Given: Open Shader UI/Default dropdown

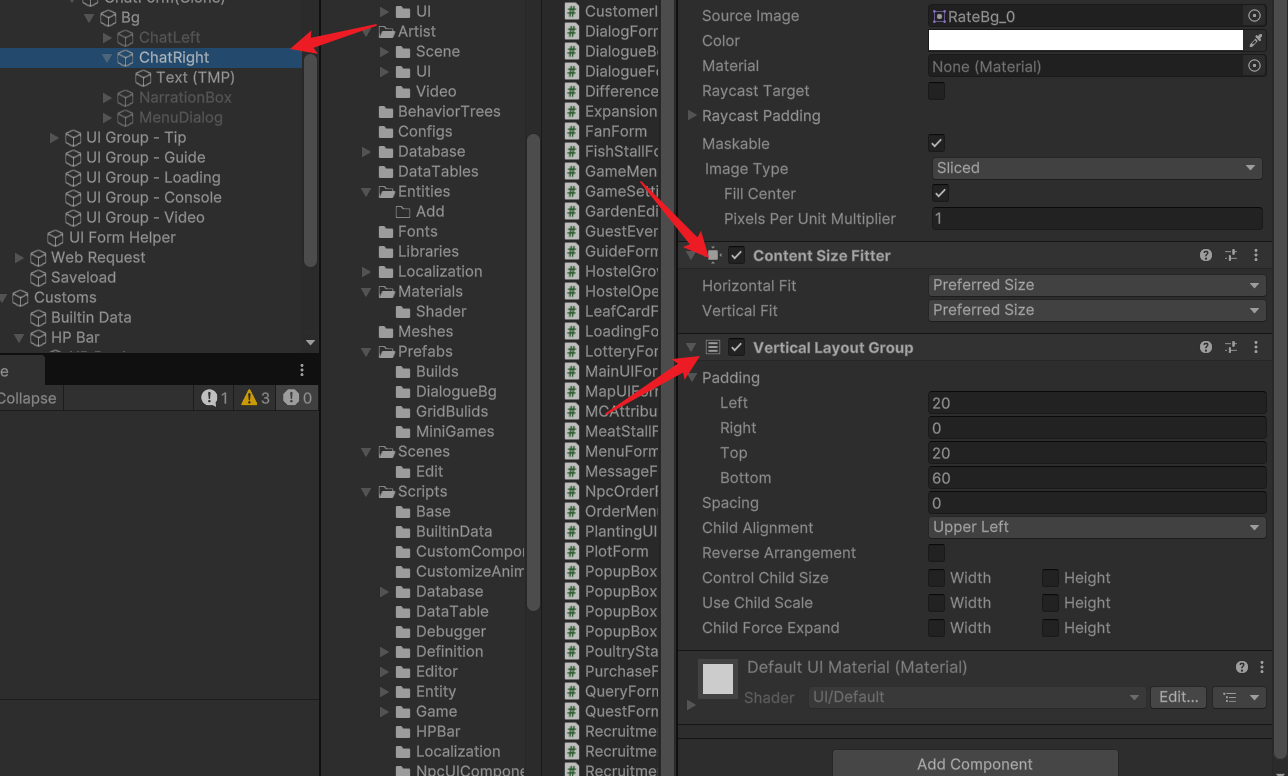Looking at the screenshot, I should (x=976, y=697).
